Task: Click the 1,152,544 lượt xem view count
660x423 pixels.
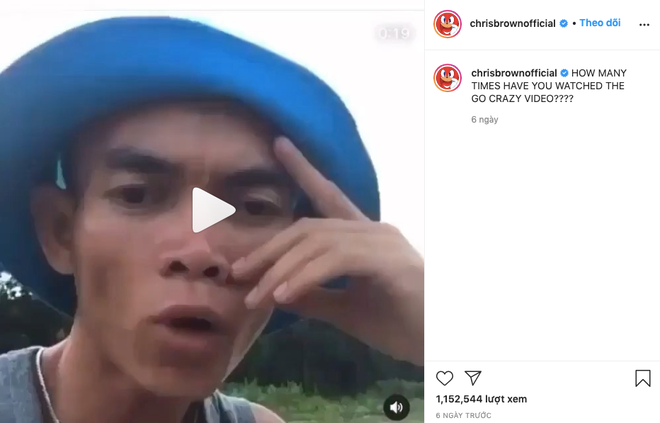Action: 481,399
